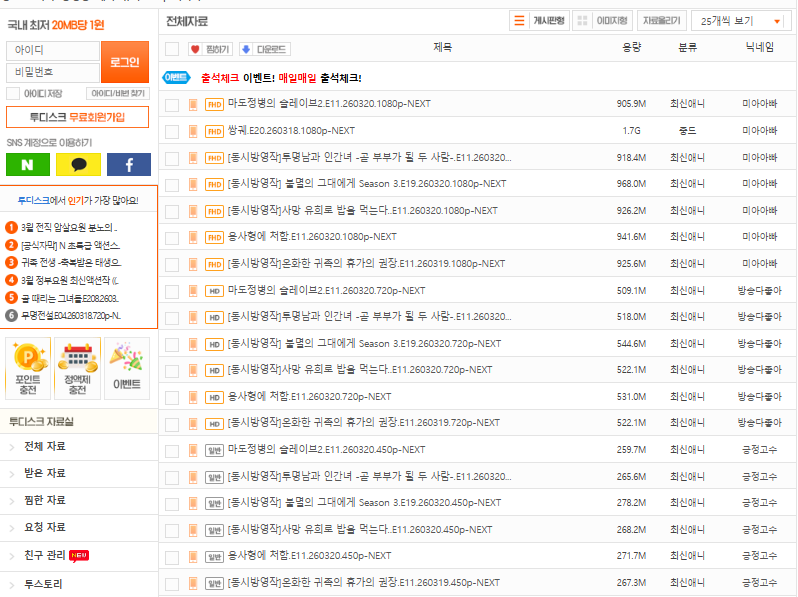
Task: Log in with Naver N icon
Action: 27,164
